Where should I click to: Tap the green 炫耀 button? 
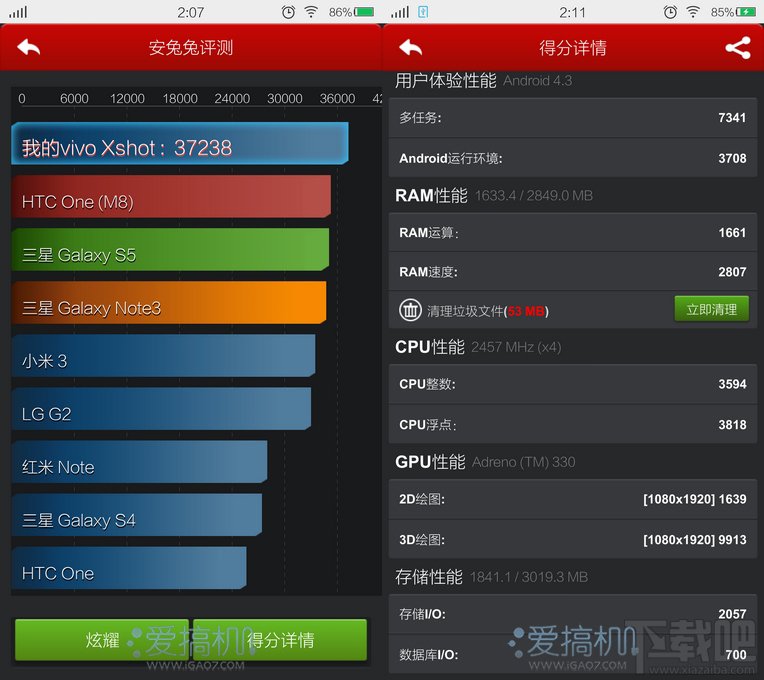pos(102,640)
